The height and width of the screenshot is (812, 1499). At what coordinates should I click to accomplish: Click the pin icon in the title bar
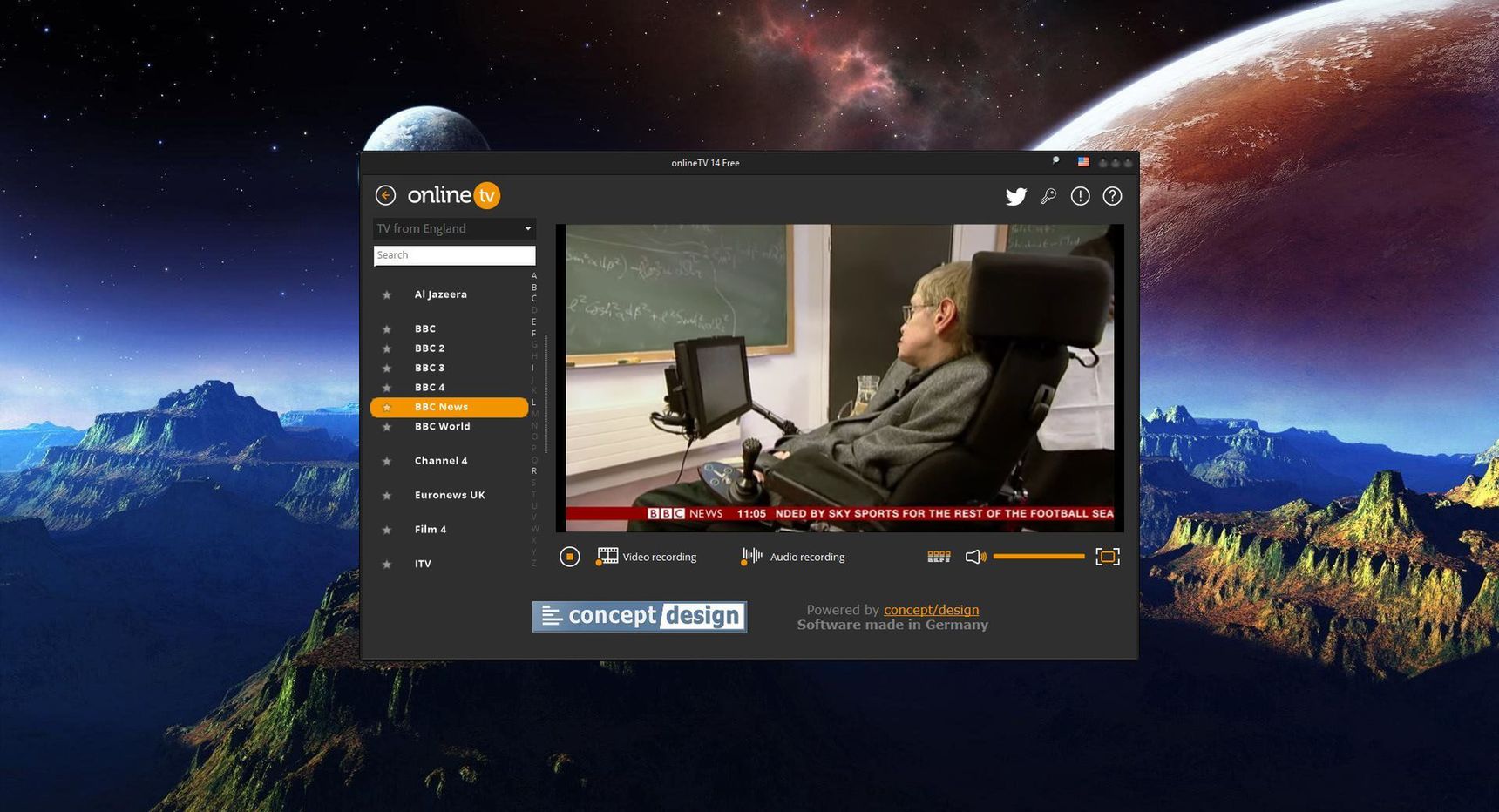point(1055,161)
